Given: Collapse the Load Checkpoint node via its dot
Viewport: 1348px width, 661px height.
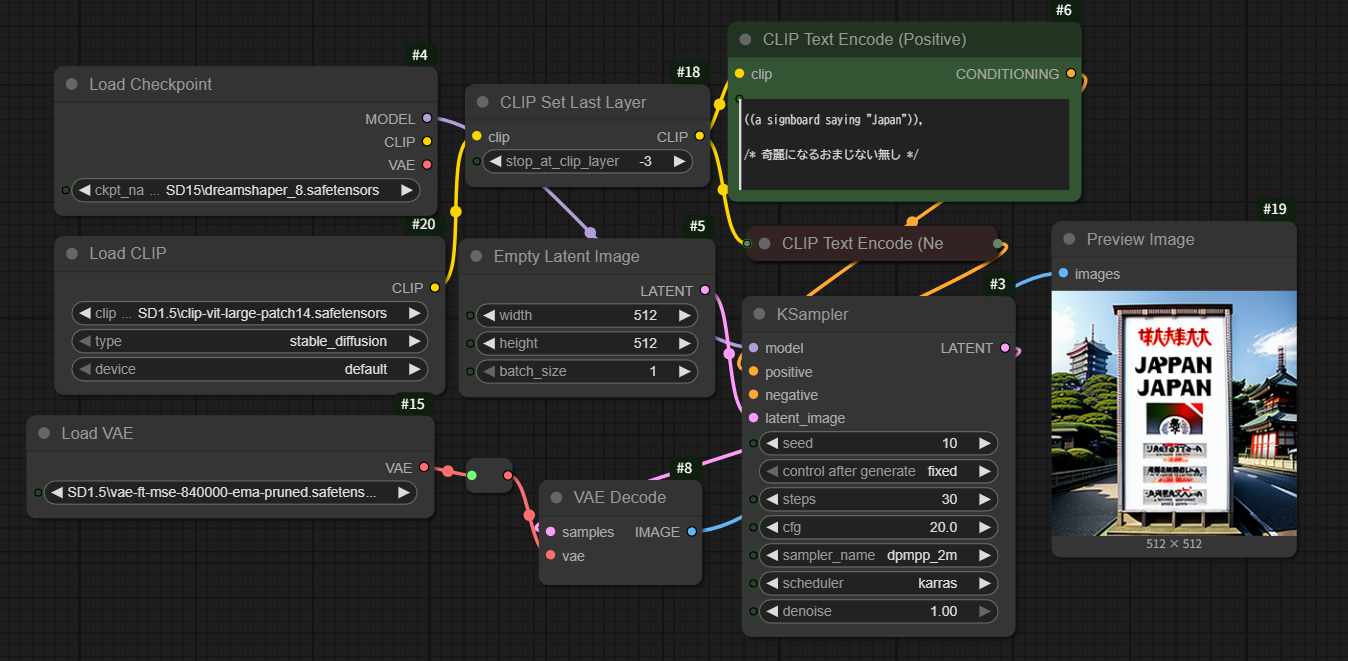Looking at the screenshot, I should pyautogui.click(x=72, y=85).
